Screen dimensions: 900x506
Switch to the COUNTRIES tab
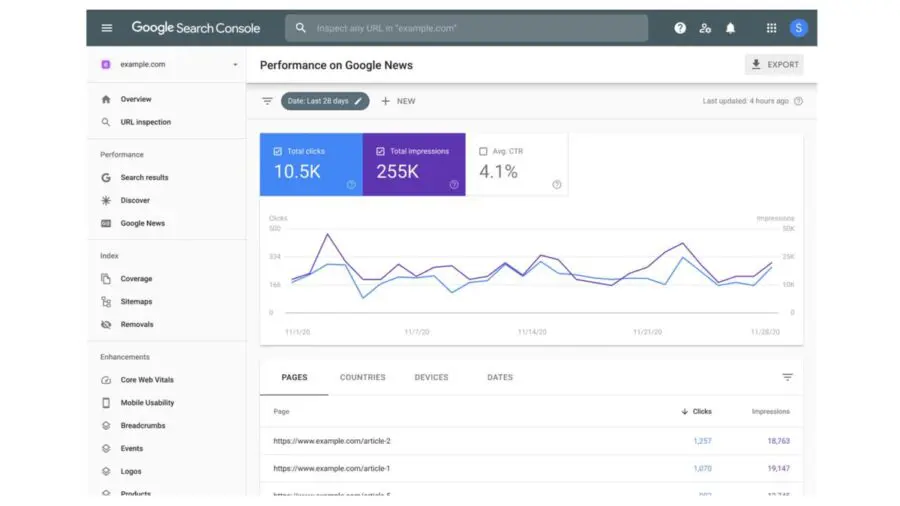tap(363, 377)
